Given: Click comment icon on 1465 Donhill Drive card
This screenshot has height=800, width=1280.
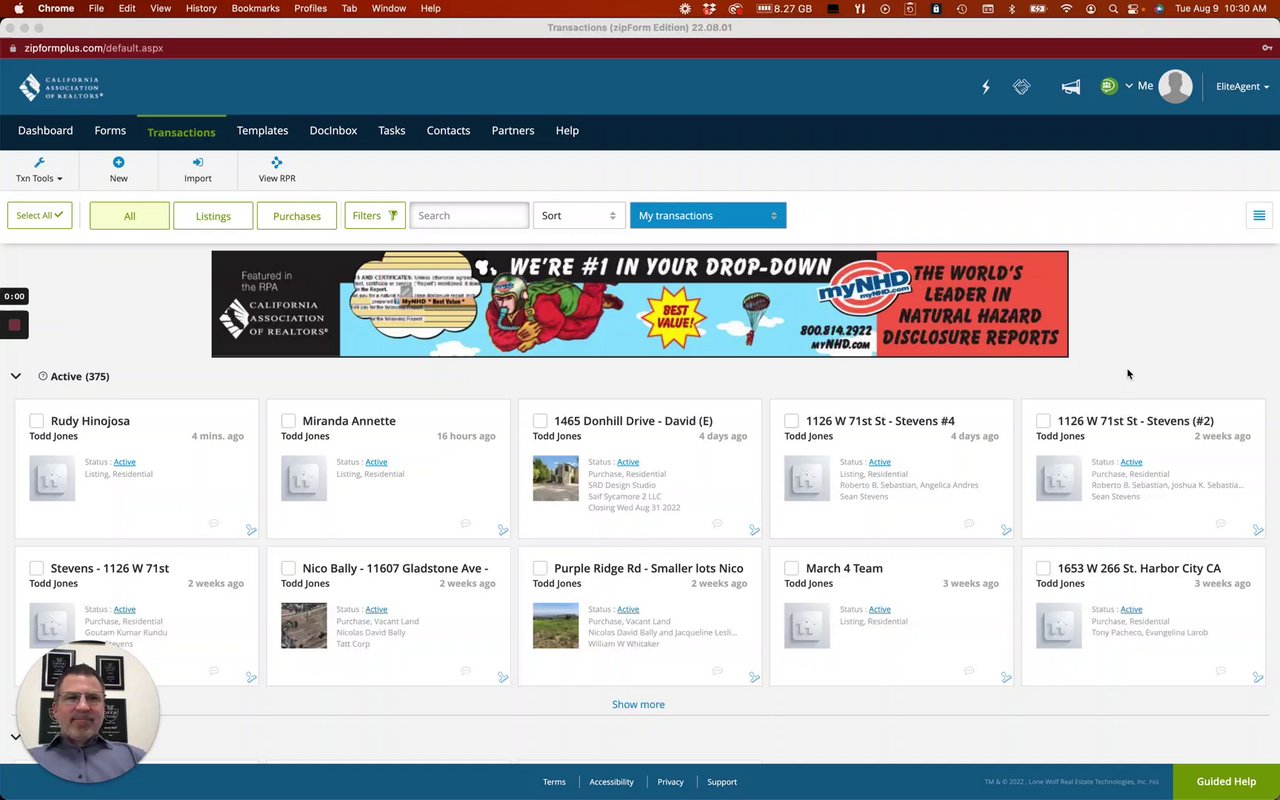Looking at the screenshot, I should tap(717, 523).
